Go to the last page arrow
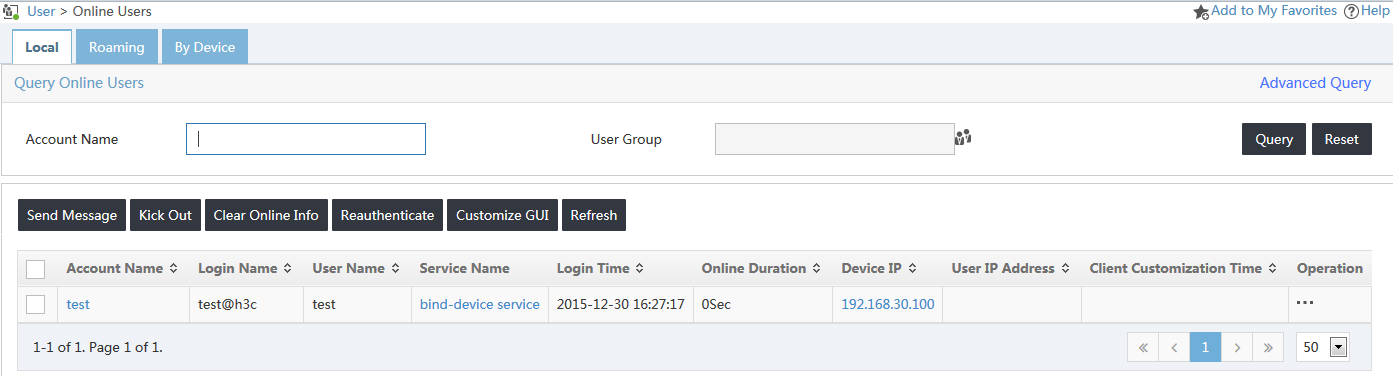Screen dimensions: 1393x376 [x=1268, y=347]
